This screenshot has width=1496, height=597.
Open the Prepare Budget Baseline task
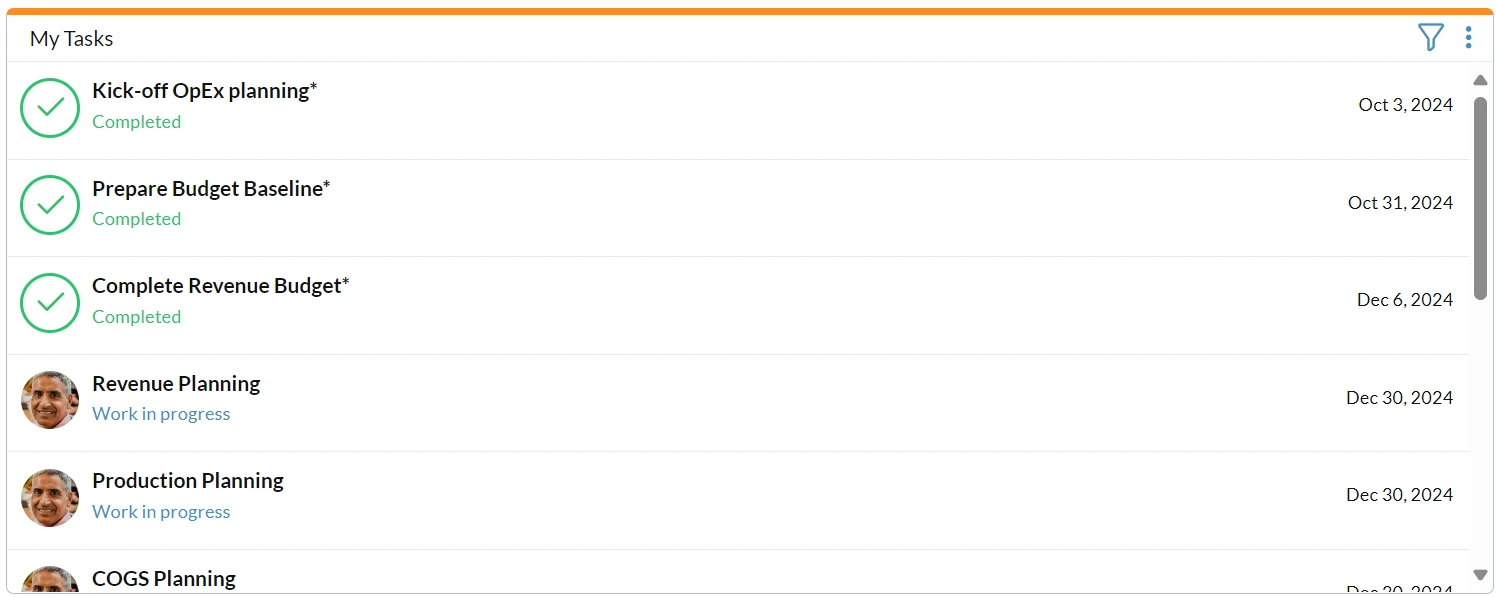pos(211,189)
